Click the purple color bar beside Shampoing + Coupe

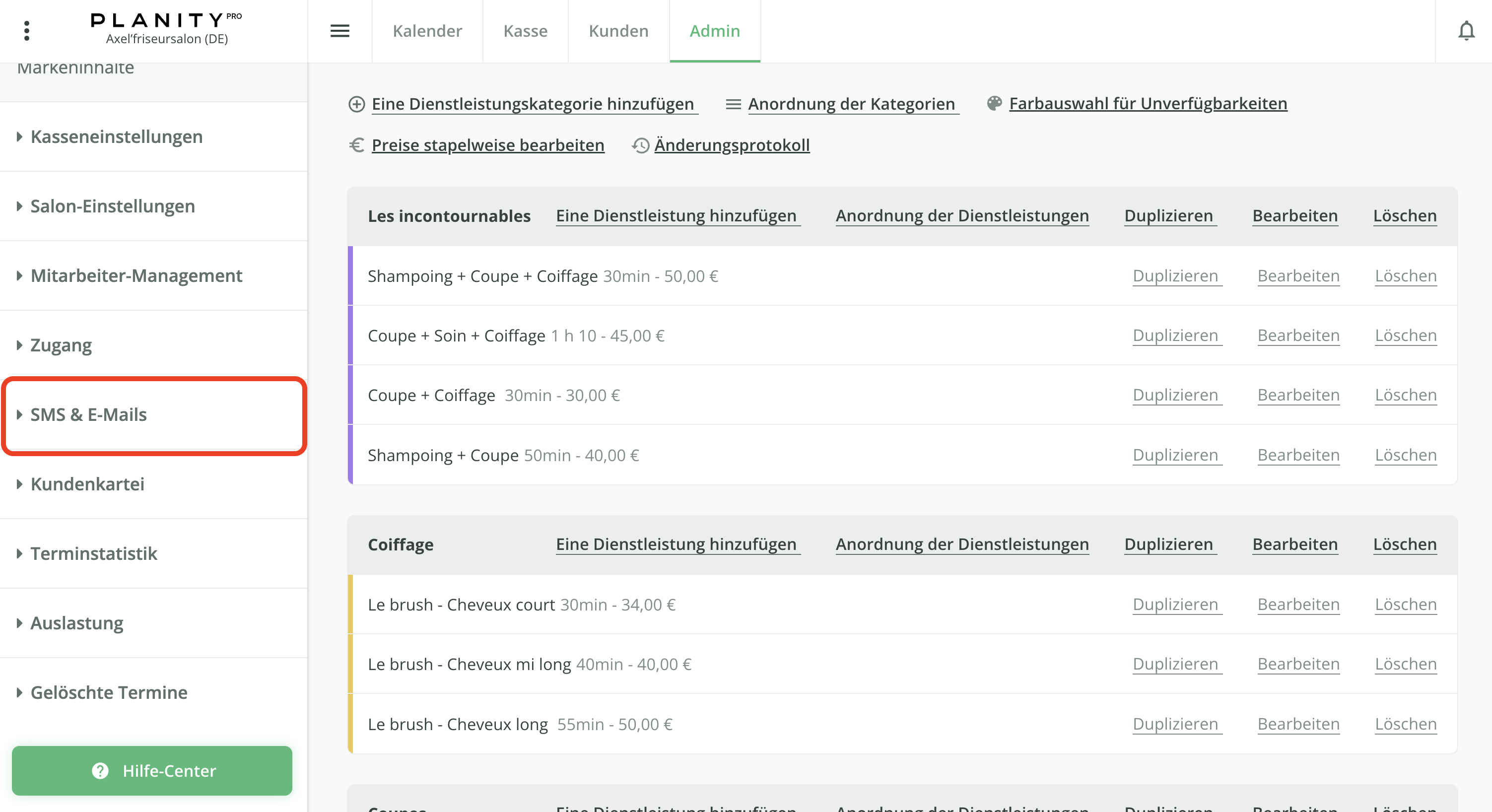point(351,455)
